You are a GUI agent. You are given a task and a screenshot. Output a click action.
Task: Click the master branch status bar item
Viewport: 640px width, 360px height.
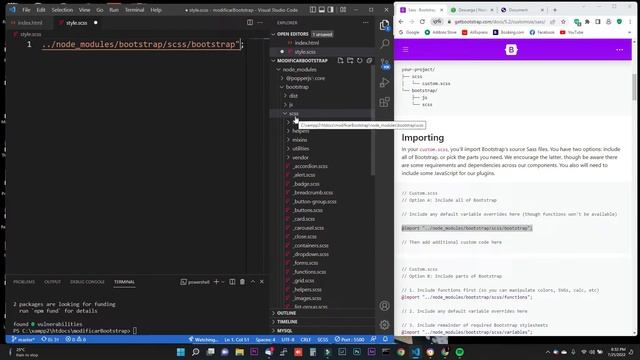[23, 339]
